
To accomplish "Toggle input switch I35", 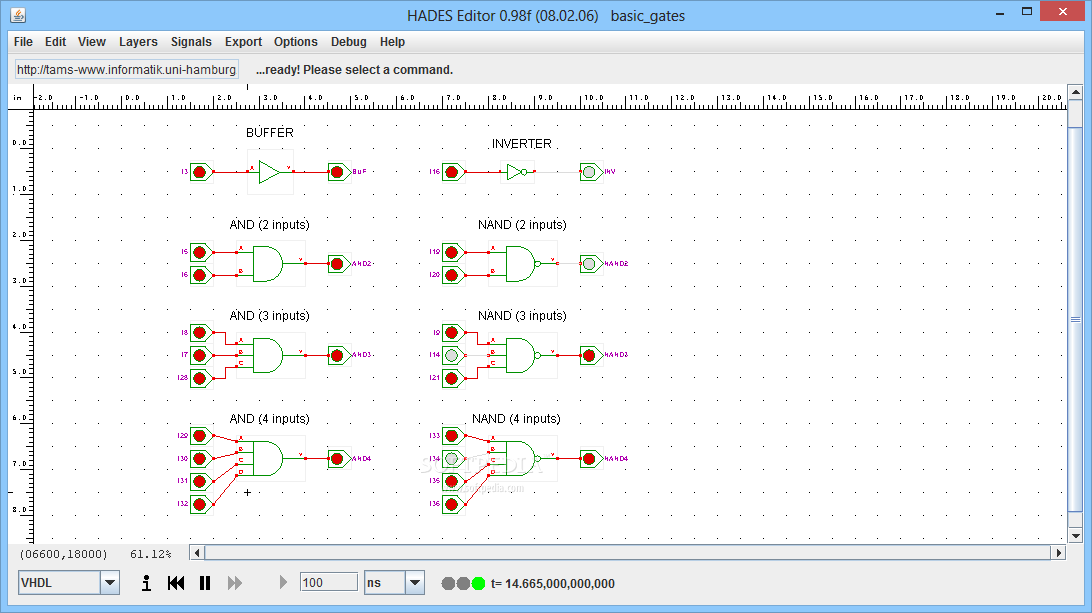I will pyautogui.click(x=453, y=481).
